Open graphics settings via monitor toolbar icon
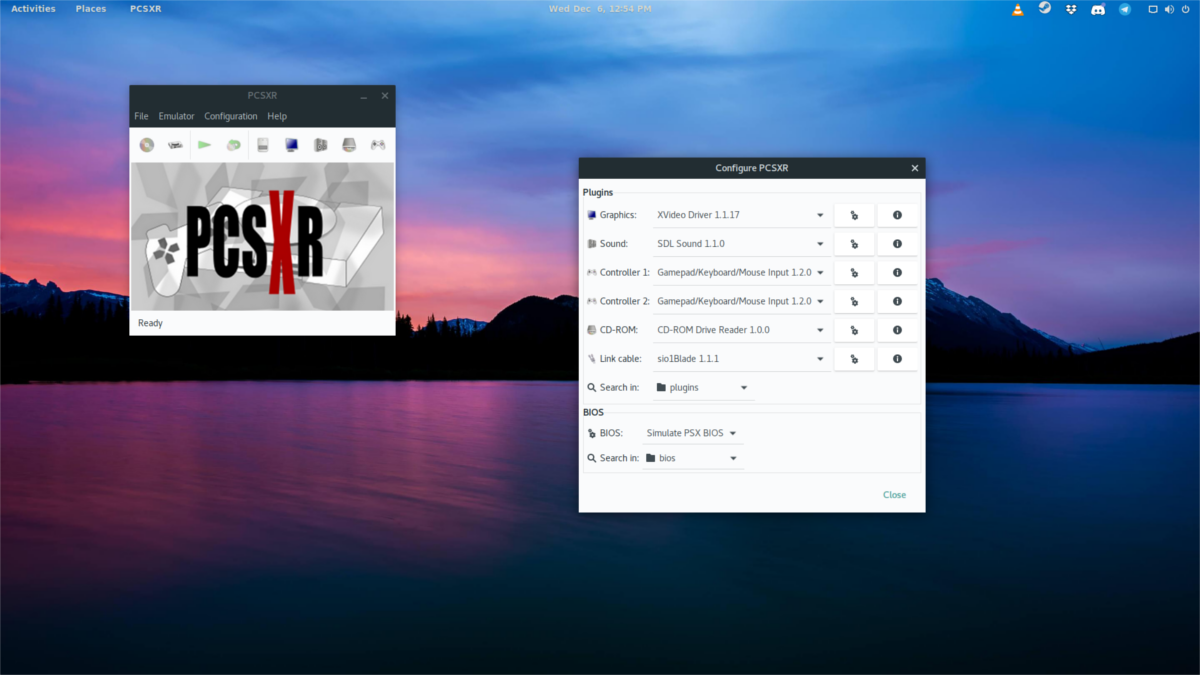Screen dimensions: 1200x675 click(292, 145)
